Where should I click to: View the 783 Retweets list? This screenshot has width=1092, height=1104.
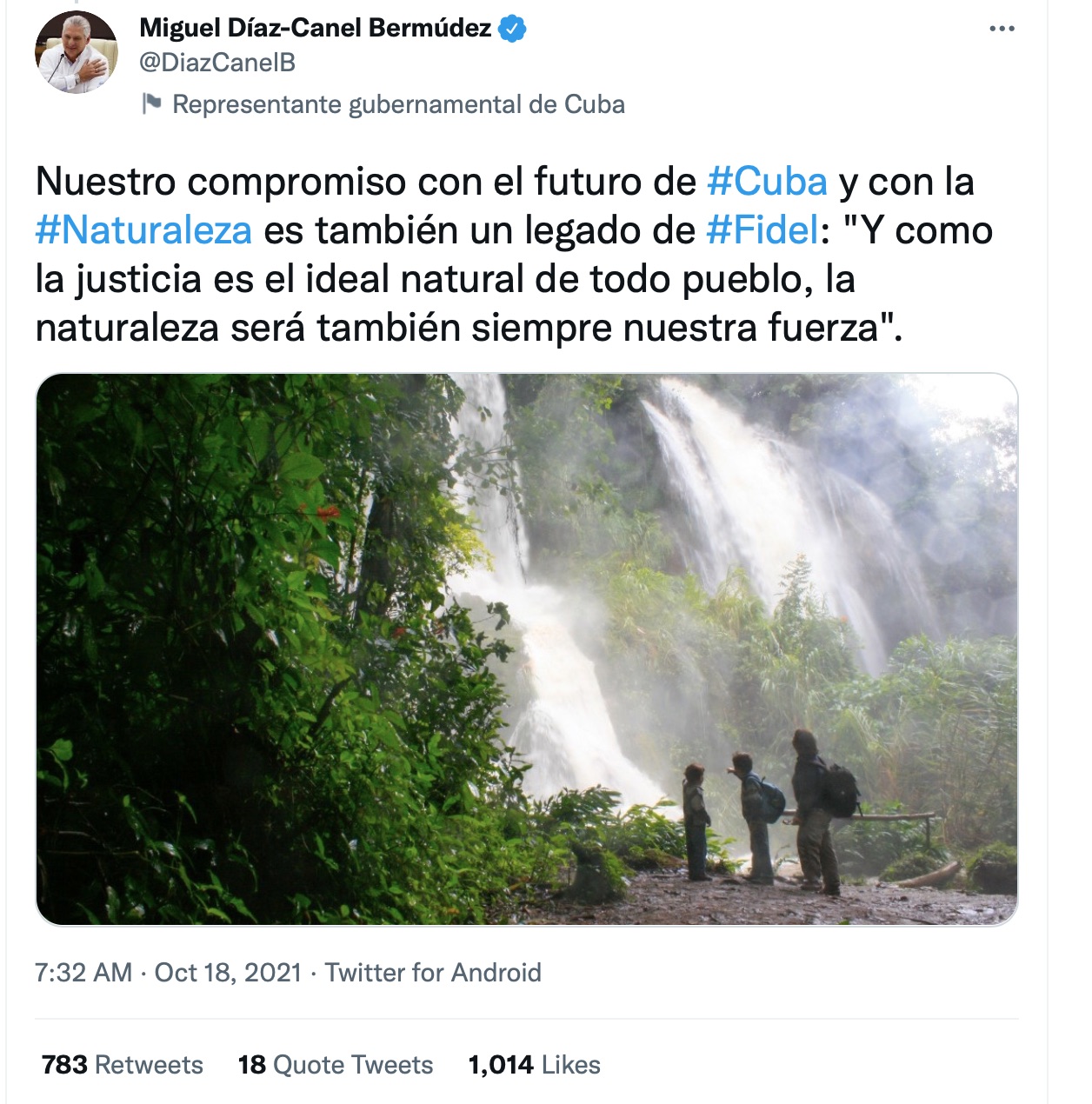123,1065
